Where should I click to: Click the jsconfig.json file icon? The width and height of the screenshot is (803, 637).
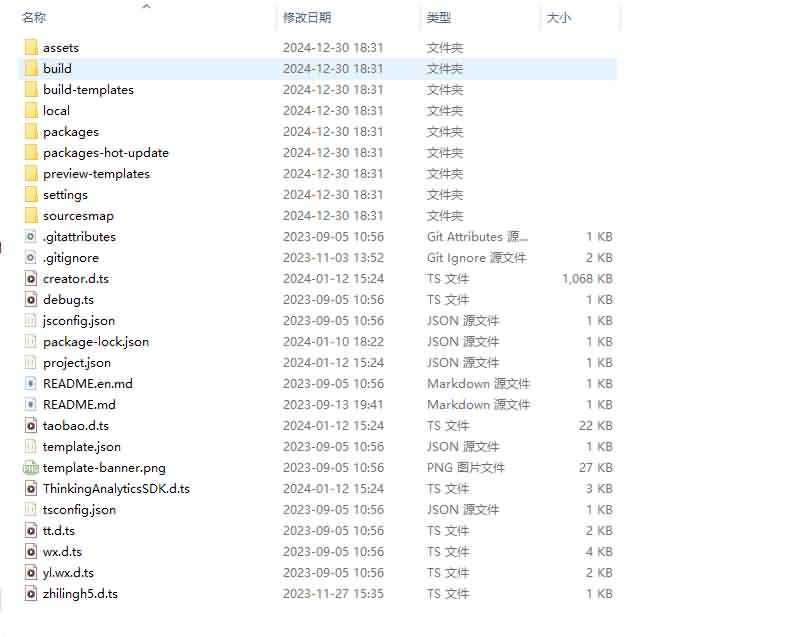(x=30, y=320)
